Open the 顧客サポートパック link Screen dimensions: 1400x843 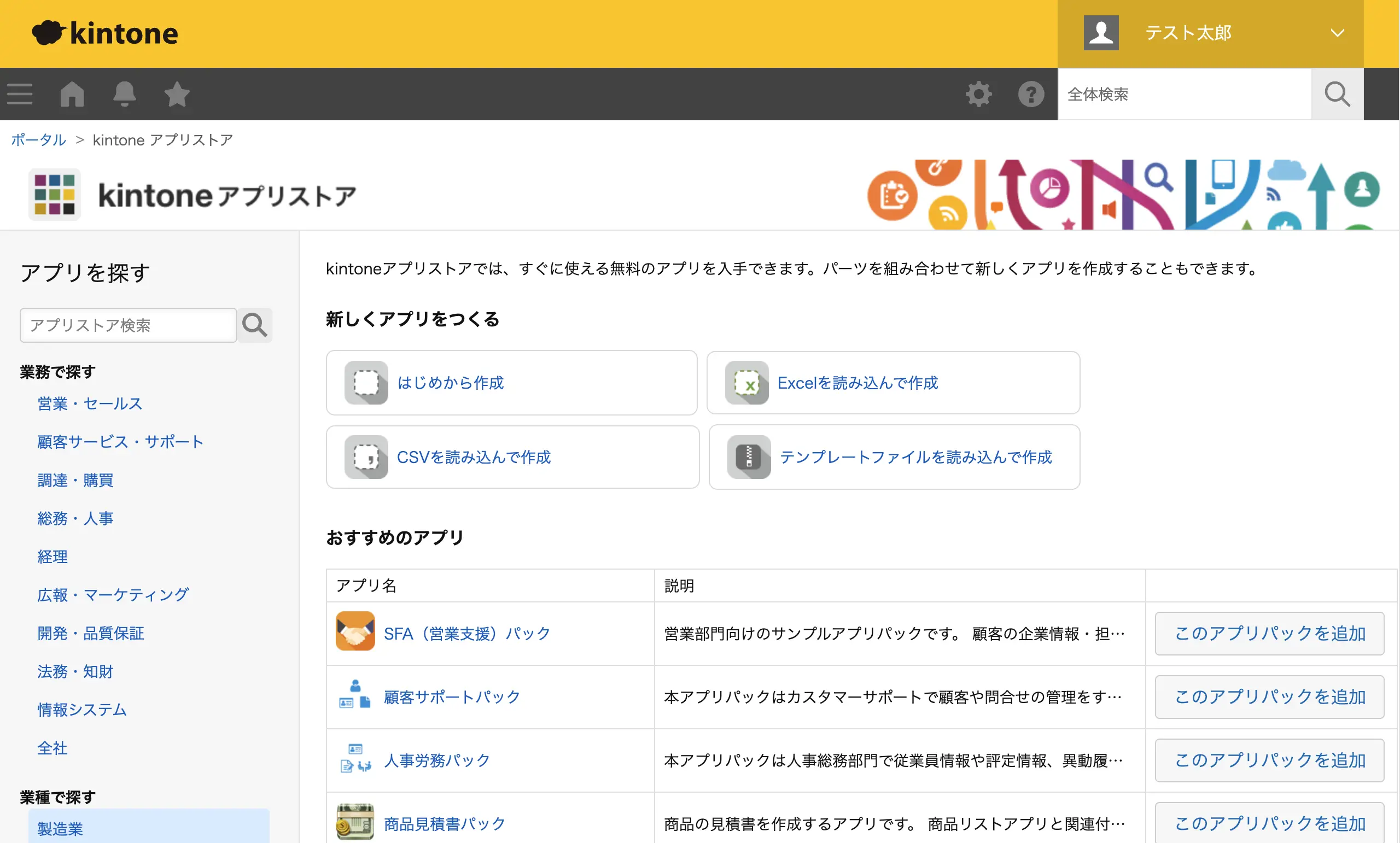(x=452, y=696)
